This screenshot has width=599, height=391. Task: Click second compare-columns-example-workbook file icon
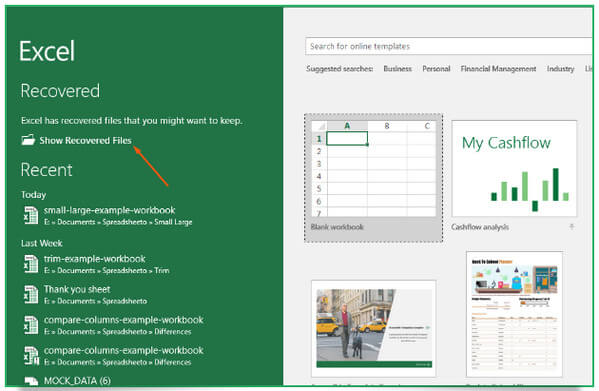[31, 355]
